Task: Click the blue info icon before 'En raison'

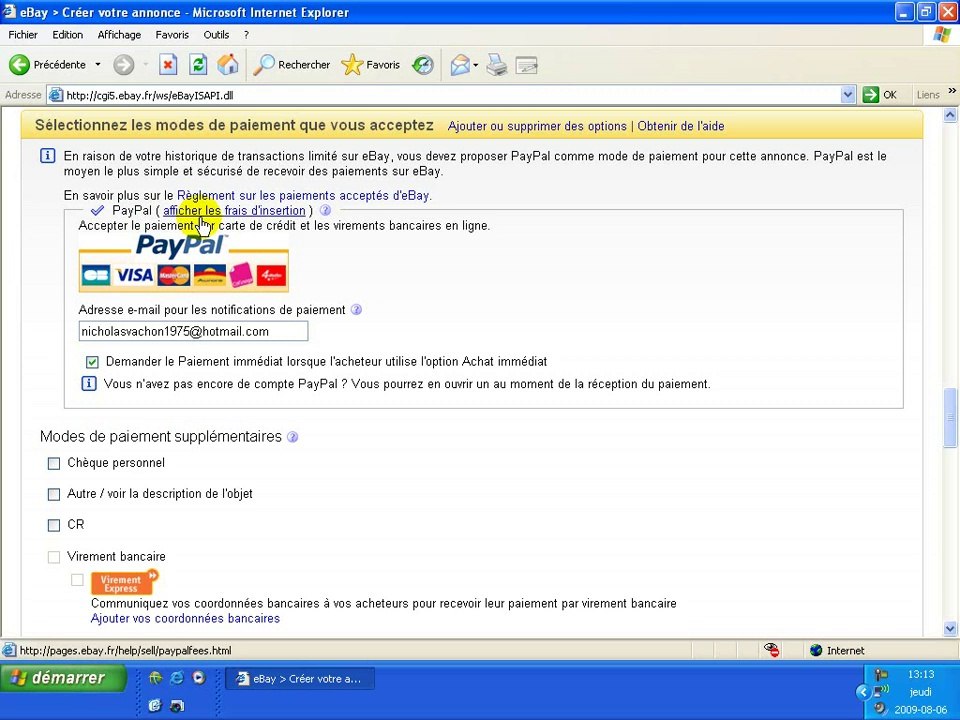Action: [x=47, y=156]
